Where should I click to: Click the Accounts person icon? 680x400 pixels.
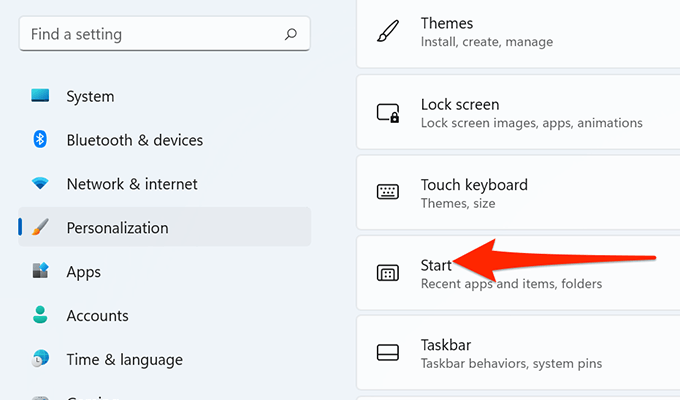click(x=40, y=315)
